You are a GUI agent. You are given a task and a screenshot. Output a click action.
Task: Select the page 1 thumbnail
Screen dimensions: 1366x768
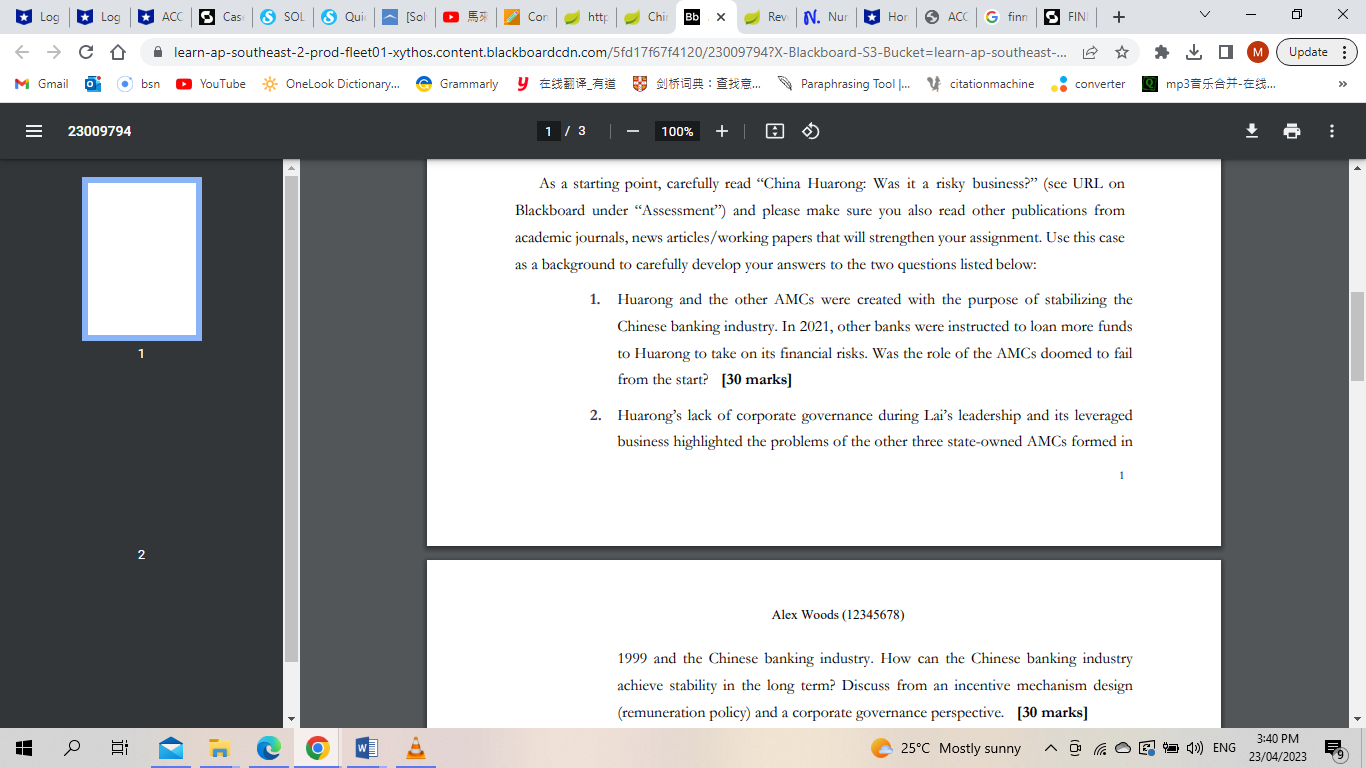point(142,259)
